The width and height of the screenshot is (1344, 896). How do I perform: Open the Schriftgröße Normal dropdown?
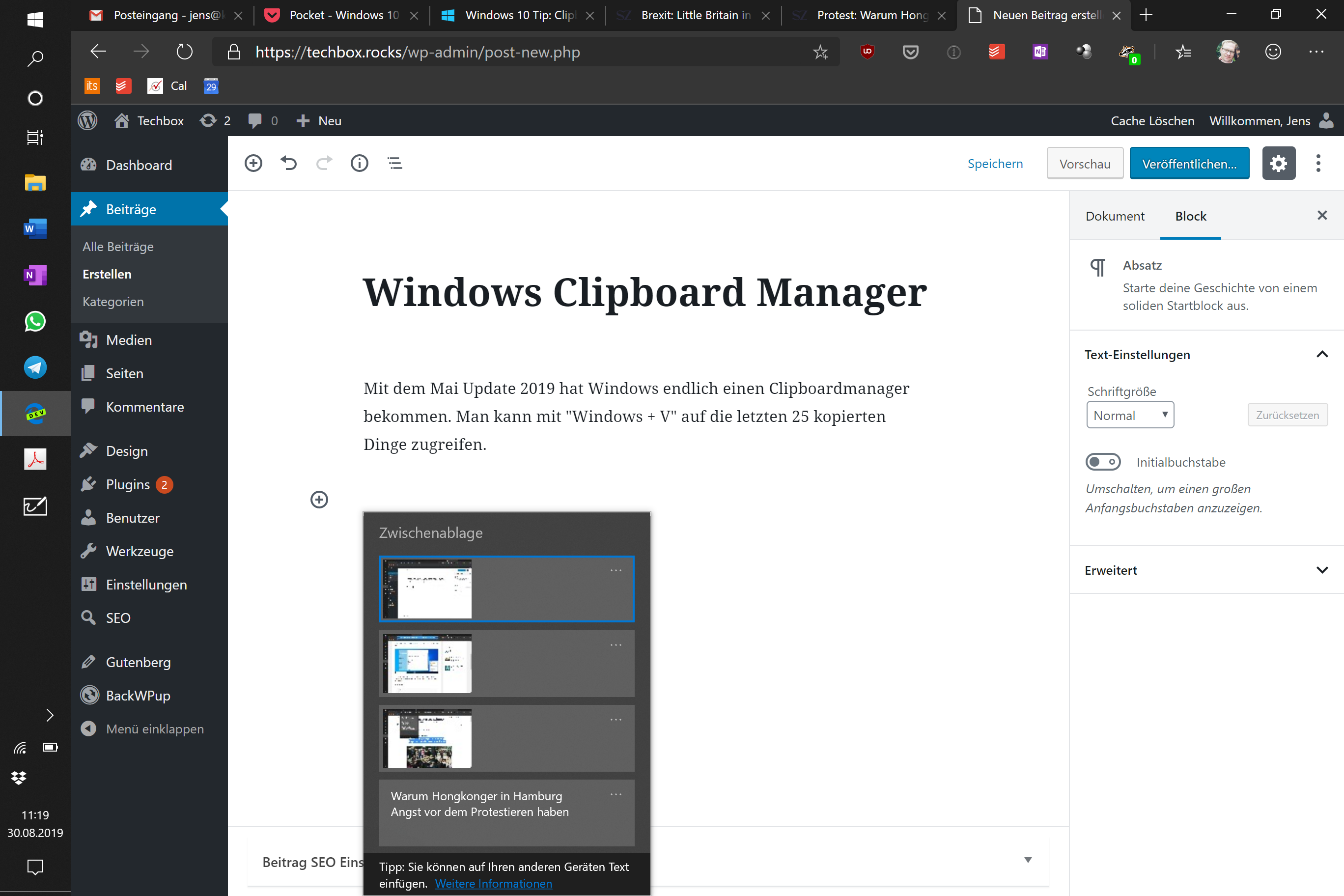pyautogui.click(x=1130, y=415)
